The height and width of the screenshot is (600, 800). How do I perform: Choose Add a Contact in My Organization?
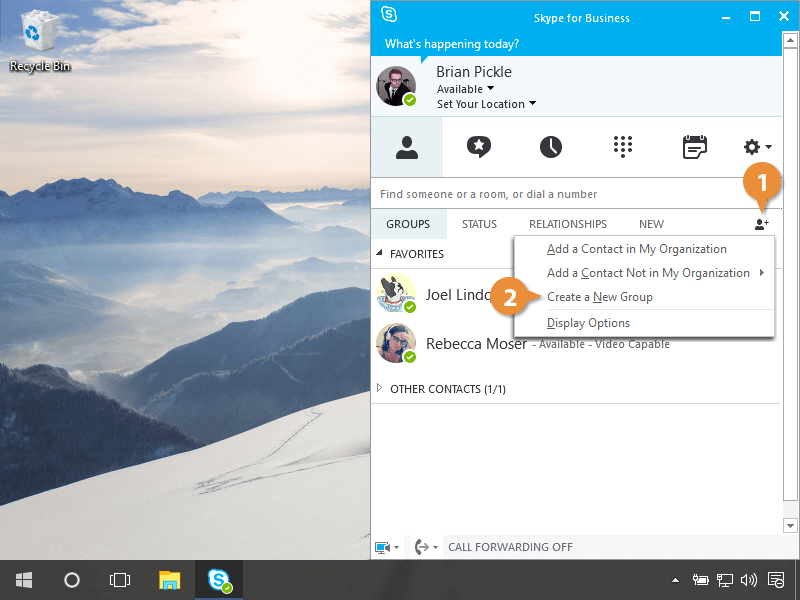click(x=636, y=249)
